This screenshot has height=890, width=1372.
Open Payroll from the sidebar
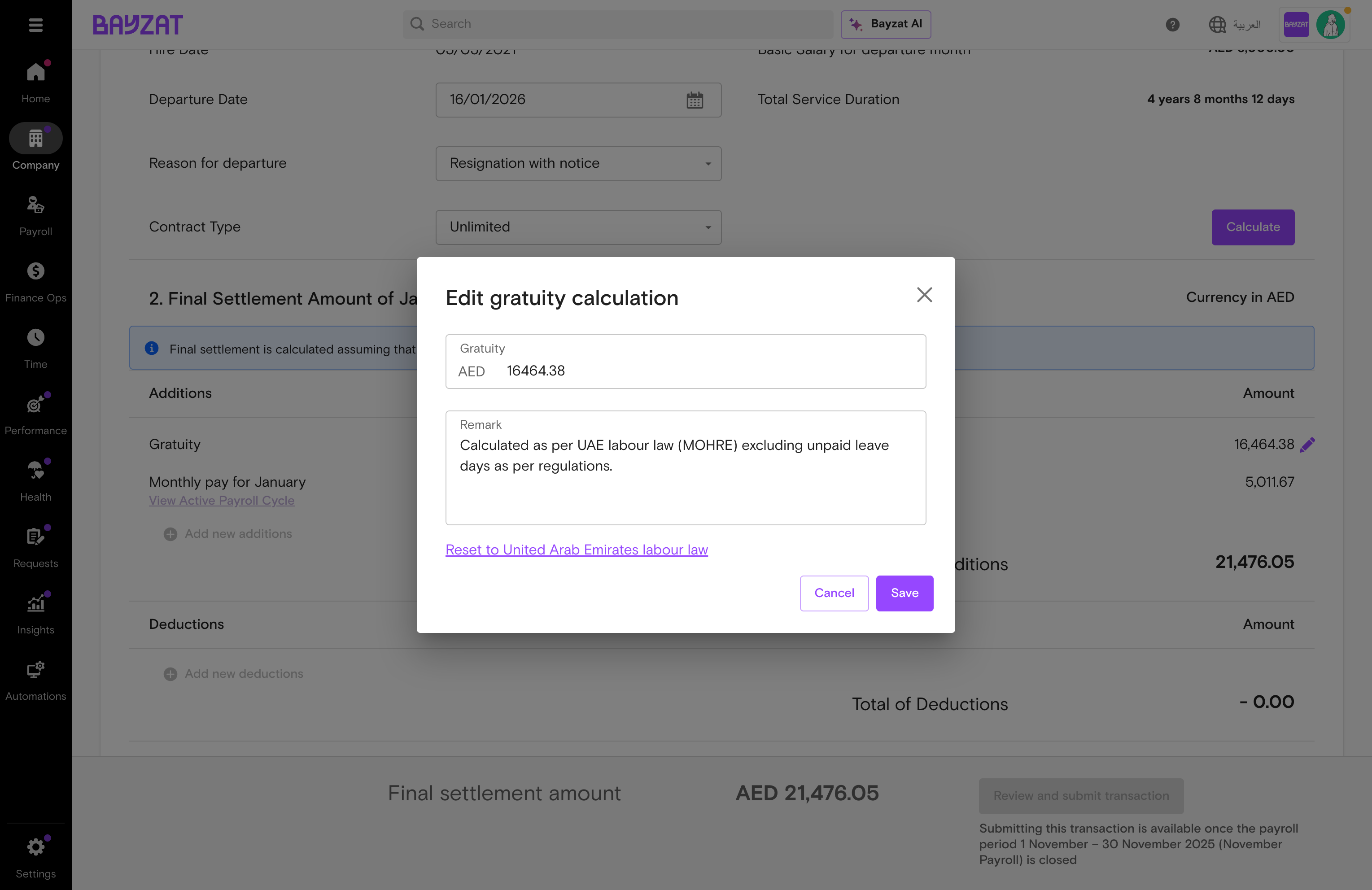(36, 216)
